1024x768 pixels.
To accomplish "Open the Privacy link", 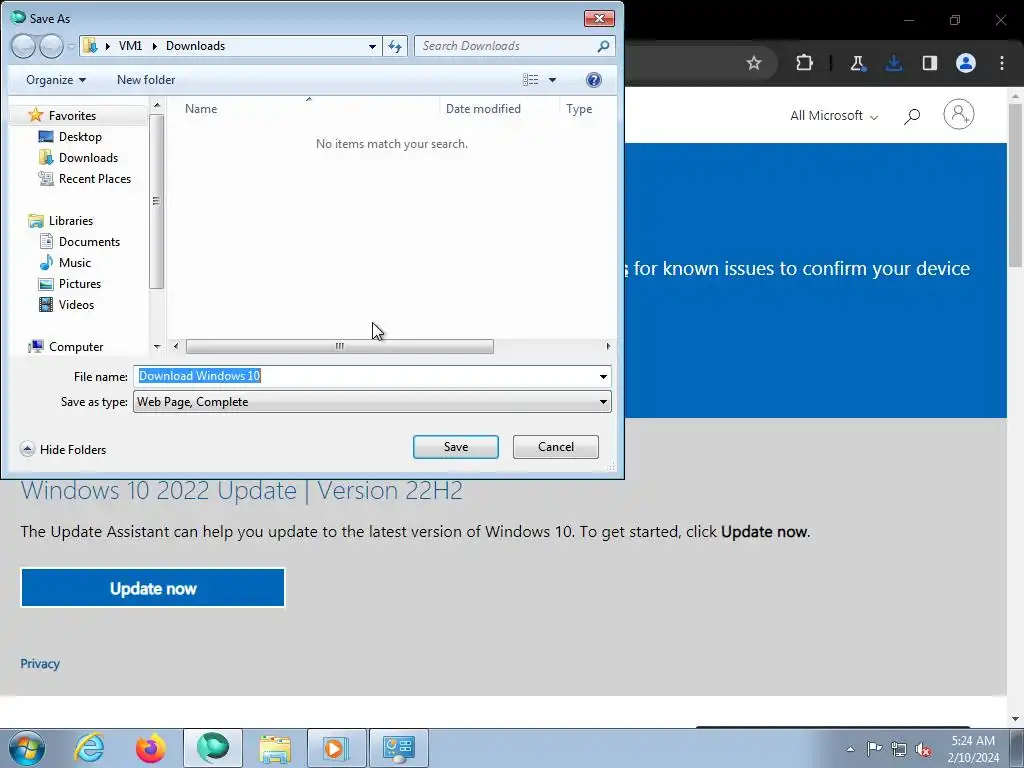I will click(x=40, y=664).
